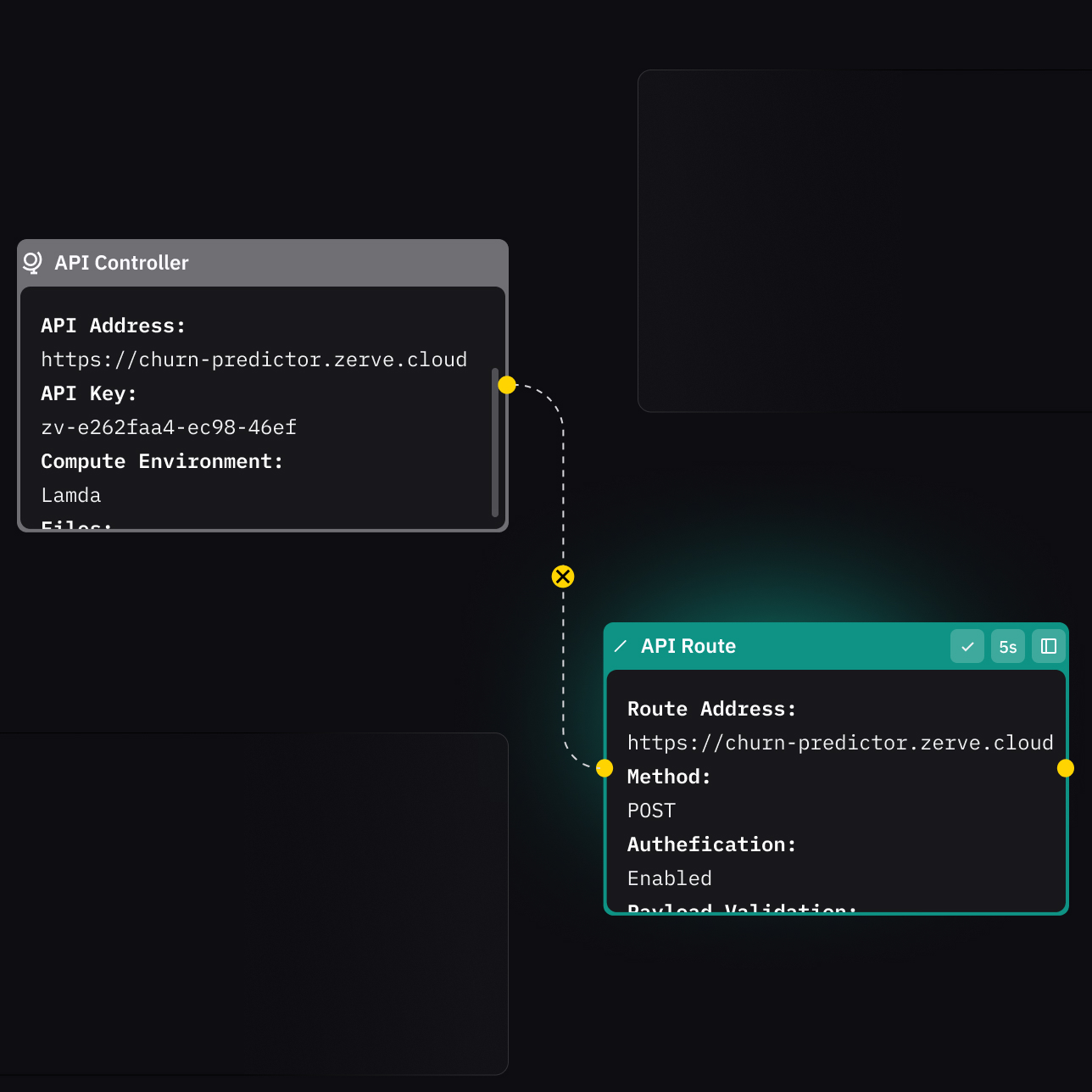Image resolution: width=1092 pixels, height=1092 pixels.
Task: Click the API Route right output port
Action: point(1066,768)
